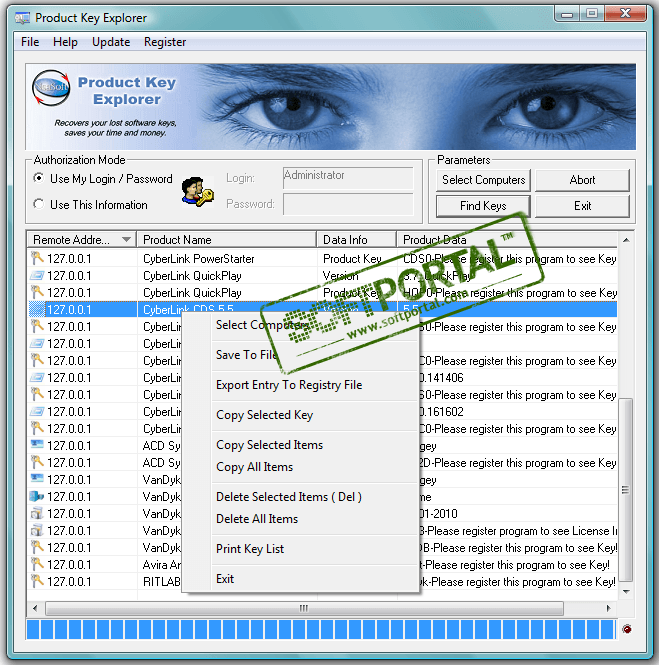Click the Exit button in Parameters
Image resolution: width=659 pixels, height=665 pixels.
(582, 206)
